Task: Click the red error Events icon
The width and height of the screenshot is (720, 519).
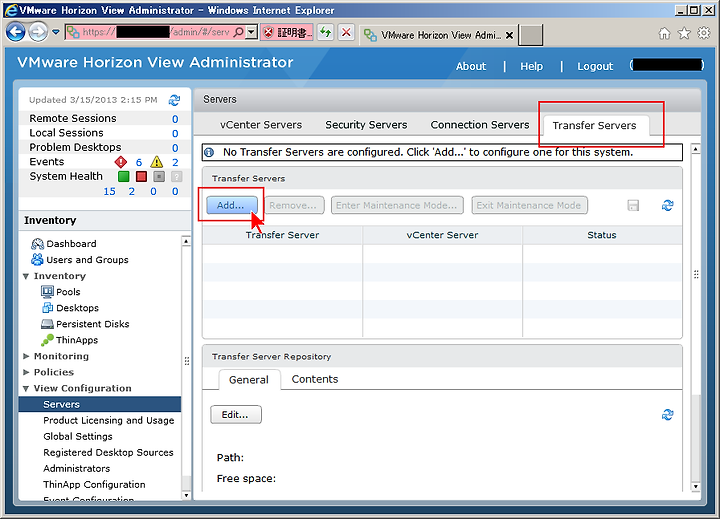Action: click(x=121, y=162)
